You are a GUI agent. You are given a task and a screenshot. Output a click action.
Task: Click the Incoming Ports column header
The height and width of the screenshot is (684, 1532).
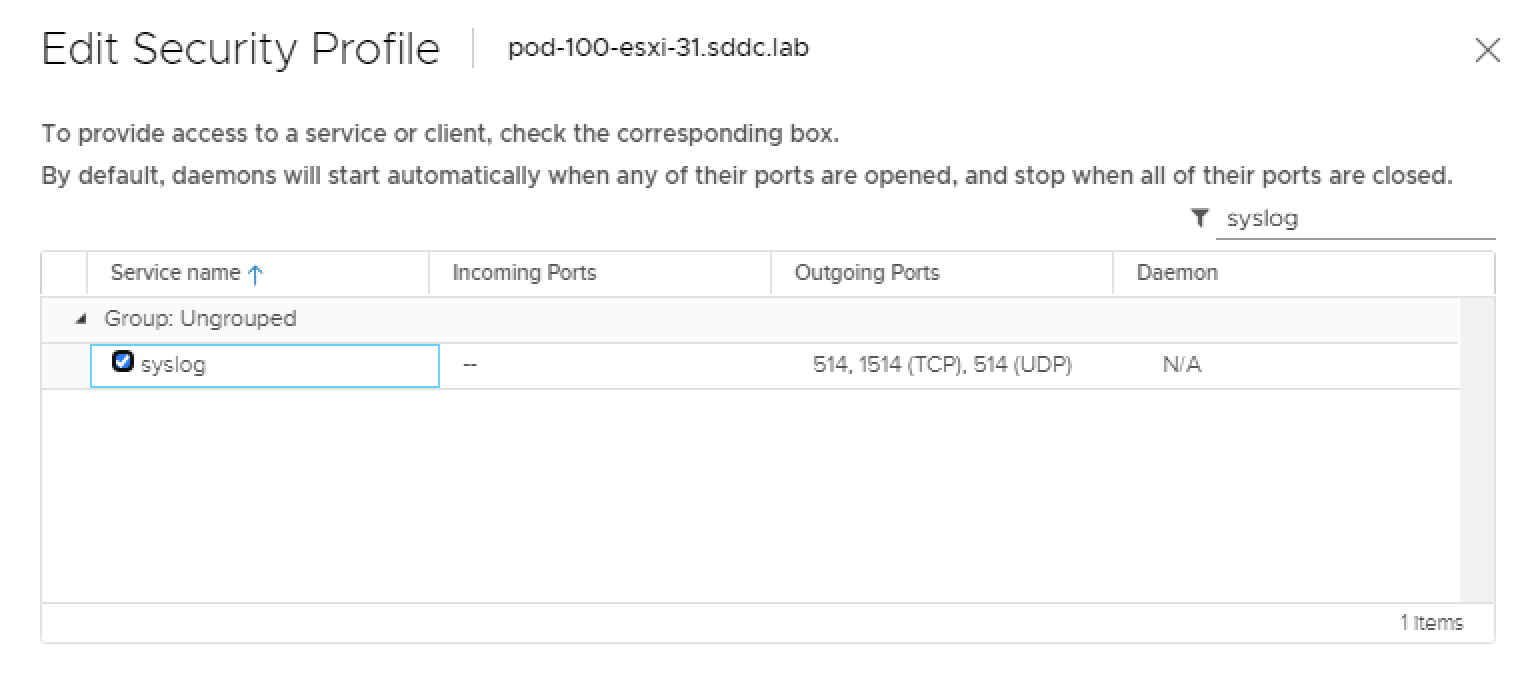524,273
